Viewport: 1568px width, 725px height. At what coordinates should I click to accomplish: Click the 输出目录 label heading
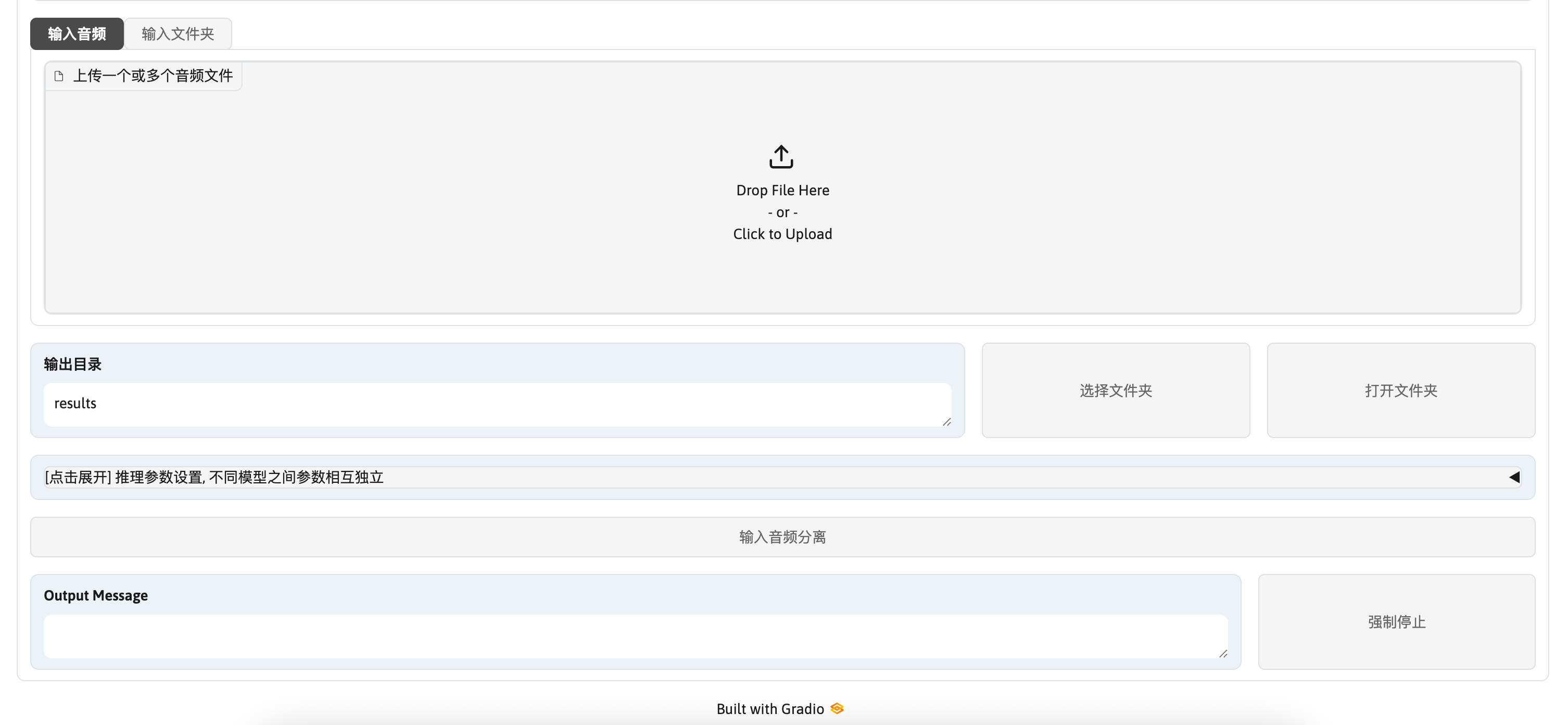coord(72,365)
